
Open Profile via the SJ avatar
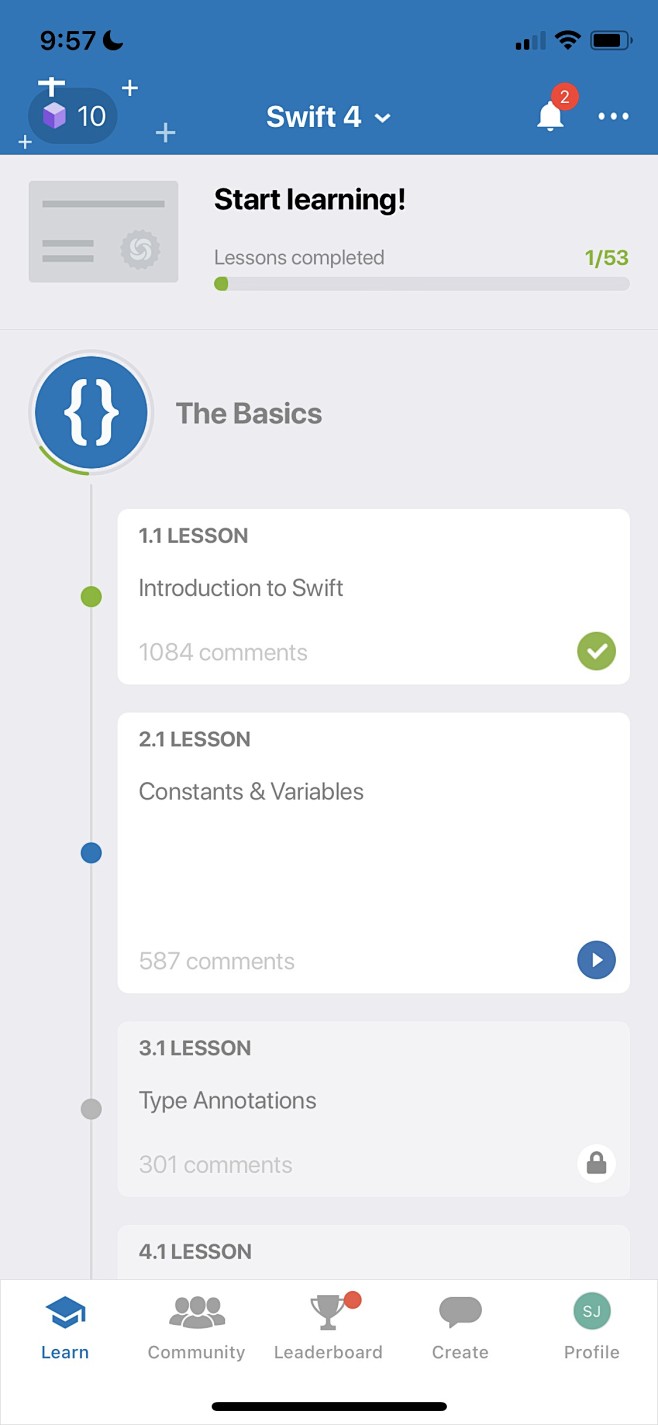[x=591, y=1310]
